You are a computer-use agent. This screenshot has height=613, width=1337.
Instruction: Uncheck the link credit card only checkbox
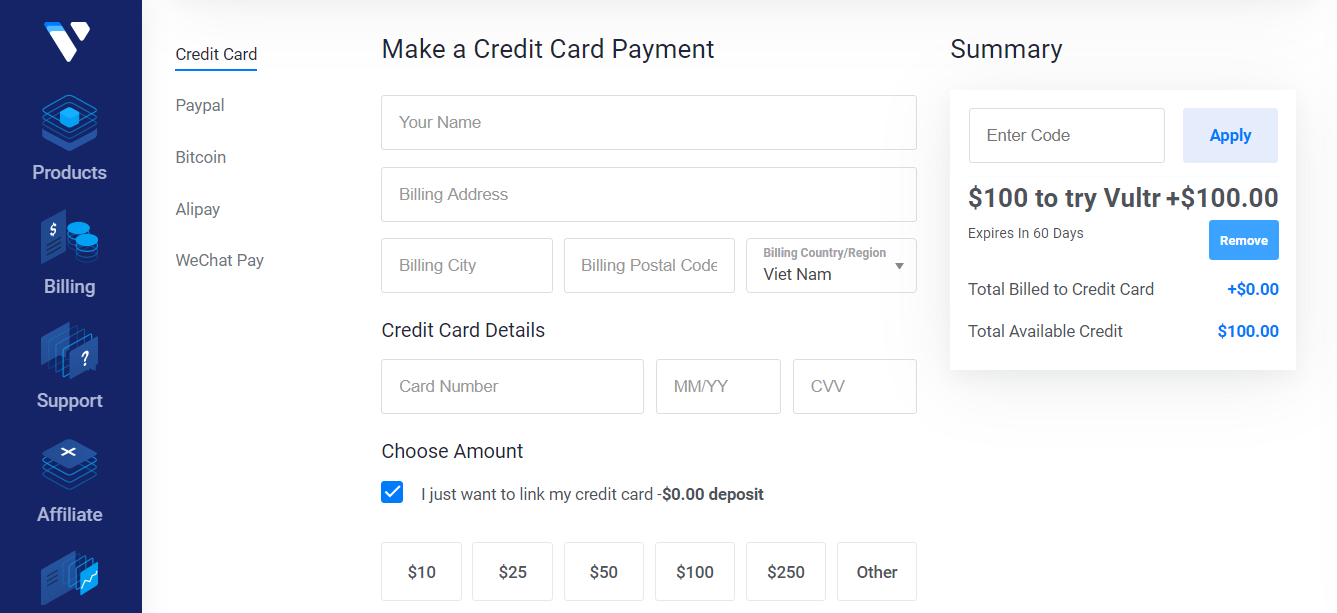[392, 492]
